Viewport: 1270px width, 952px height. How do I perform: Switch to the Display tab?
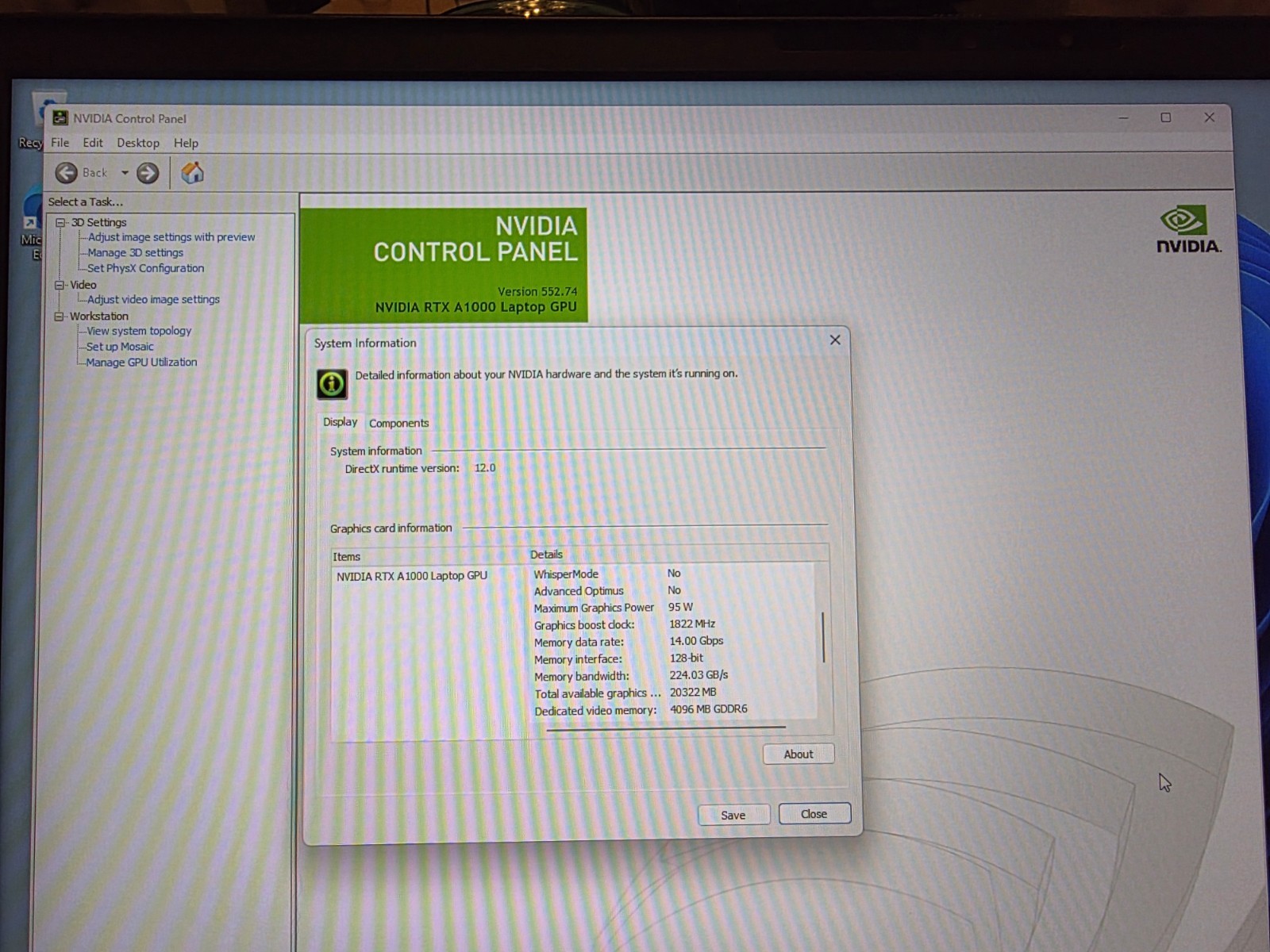[x=340, y=422]
